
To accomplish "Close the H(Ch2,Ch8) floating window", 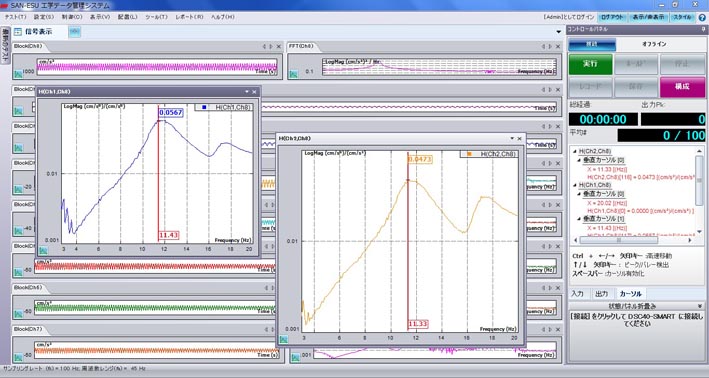I will (520, 138).
